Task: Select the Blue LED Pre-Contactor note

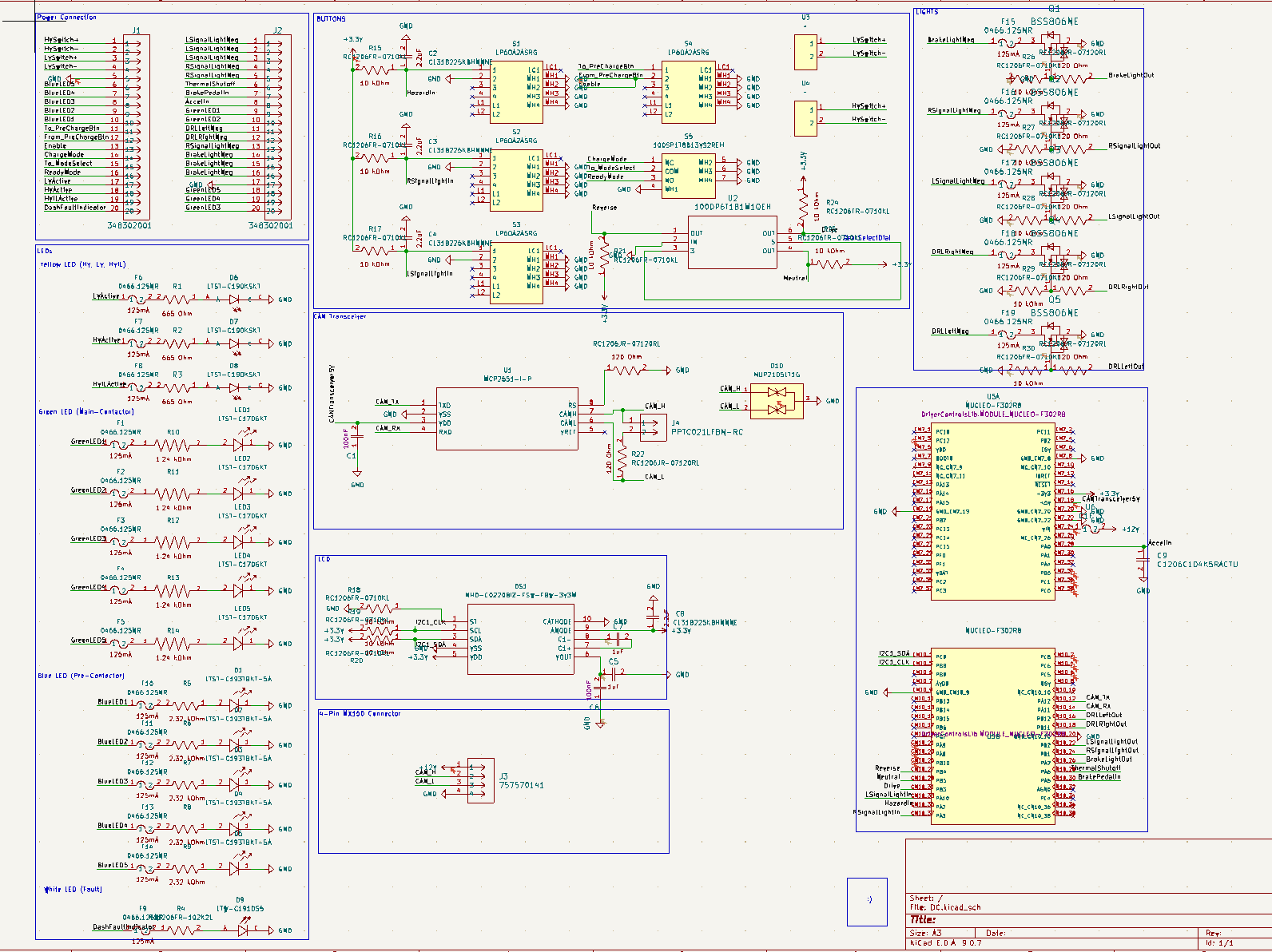Action: (x=81, y=676)
